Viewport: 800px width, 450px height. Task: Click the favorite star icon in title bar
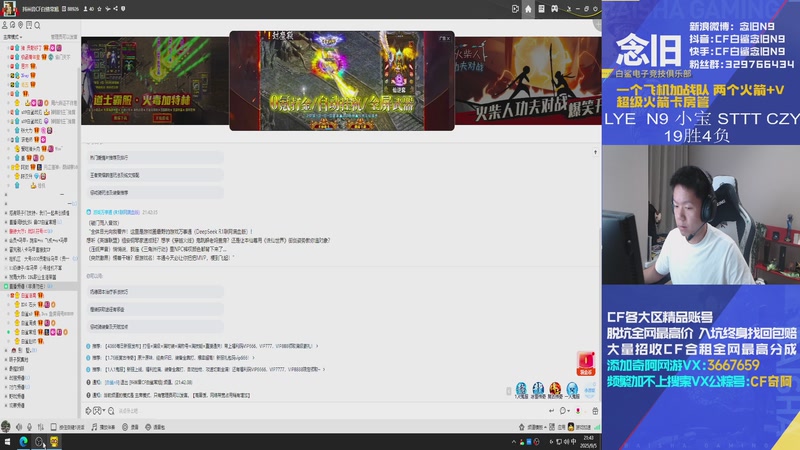(99, 9)
